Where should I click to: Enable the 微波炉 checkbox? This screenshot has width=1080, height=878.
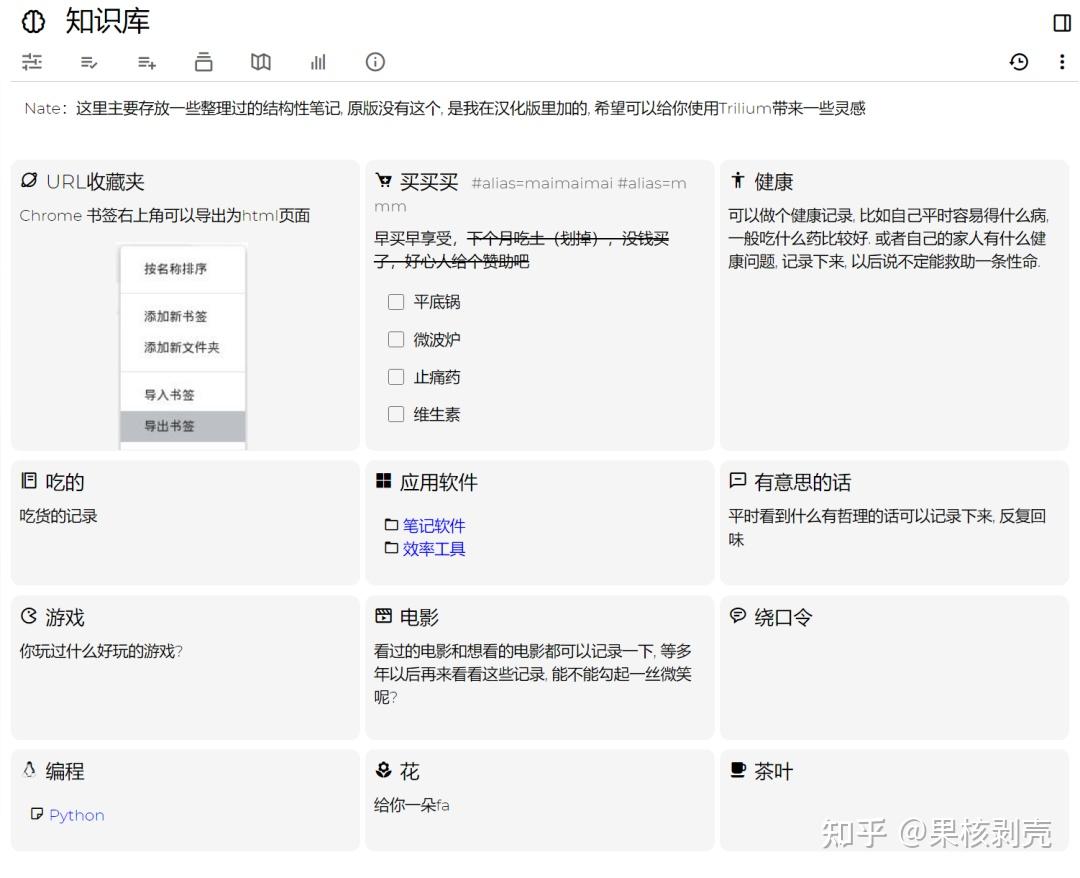396,339
